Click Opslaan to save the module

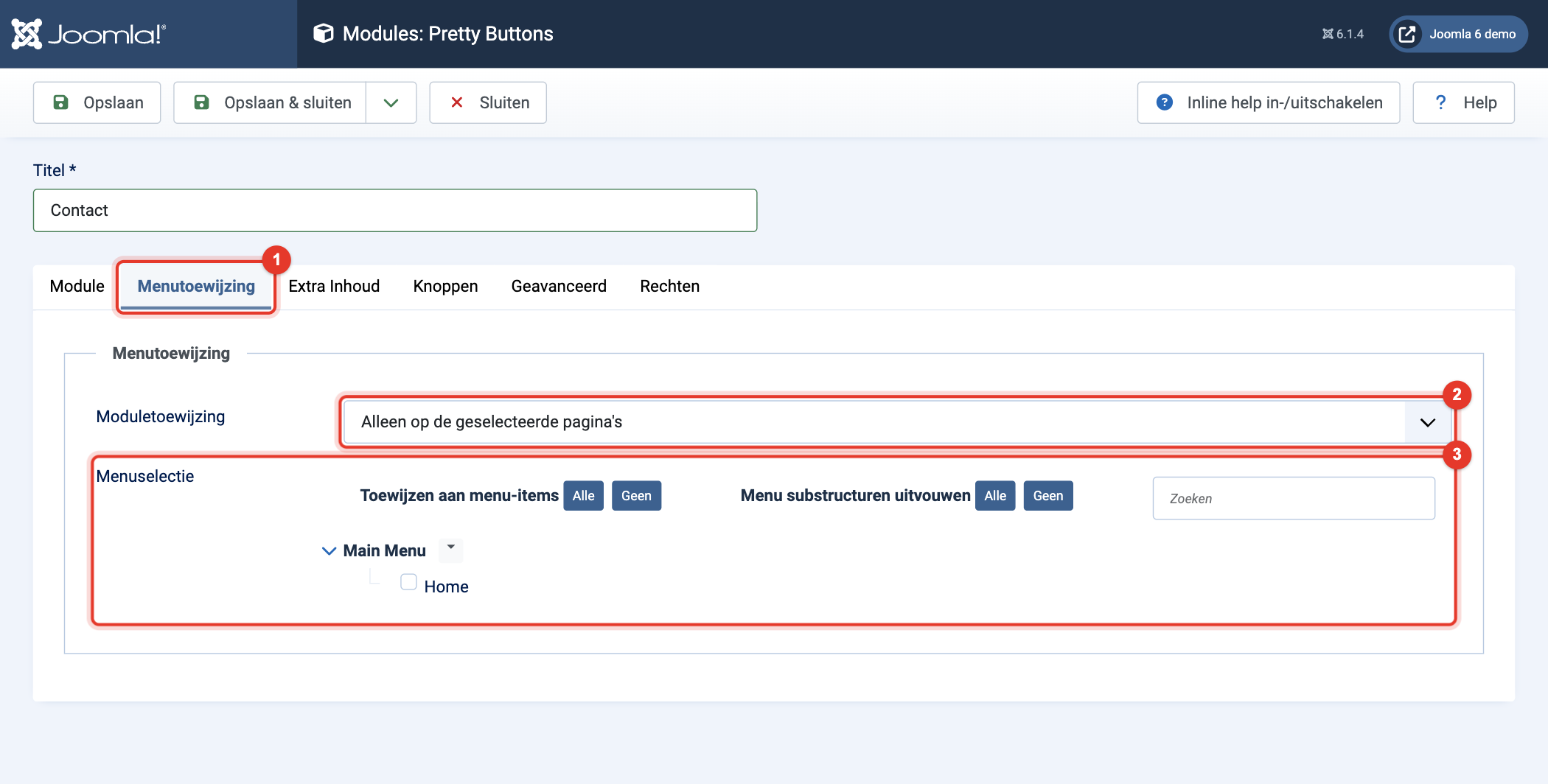pyautogui.click(x=97, y=102)
